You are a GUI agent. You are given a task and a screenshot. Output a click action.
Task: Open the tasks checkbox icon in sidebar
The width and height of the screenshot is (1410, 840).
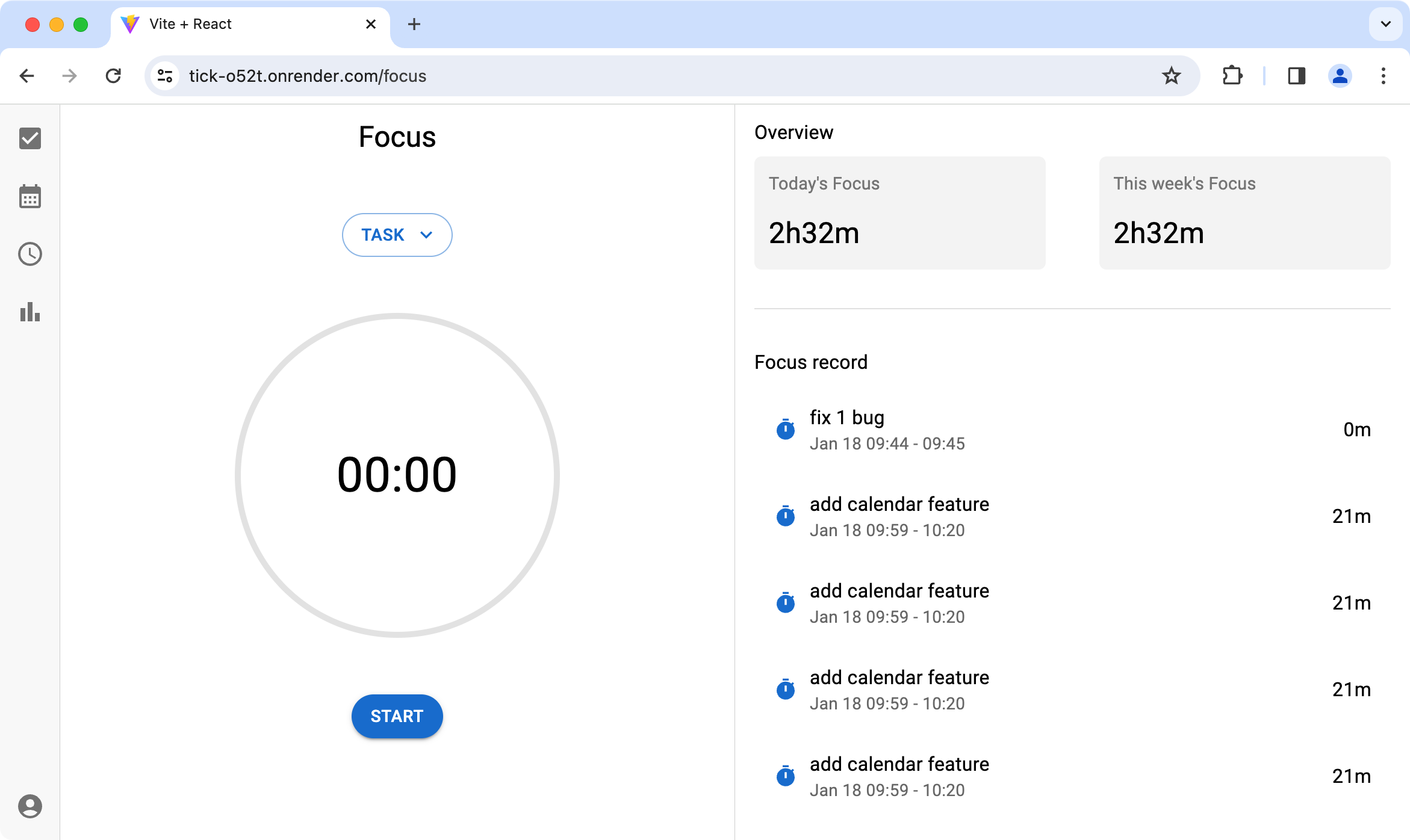pyautogui.click(x=30, y=138)
